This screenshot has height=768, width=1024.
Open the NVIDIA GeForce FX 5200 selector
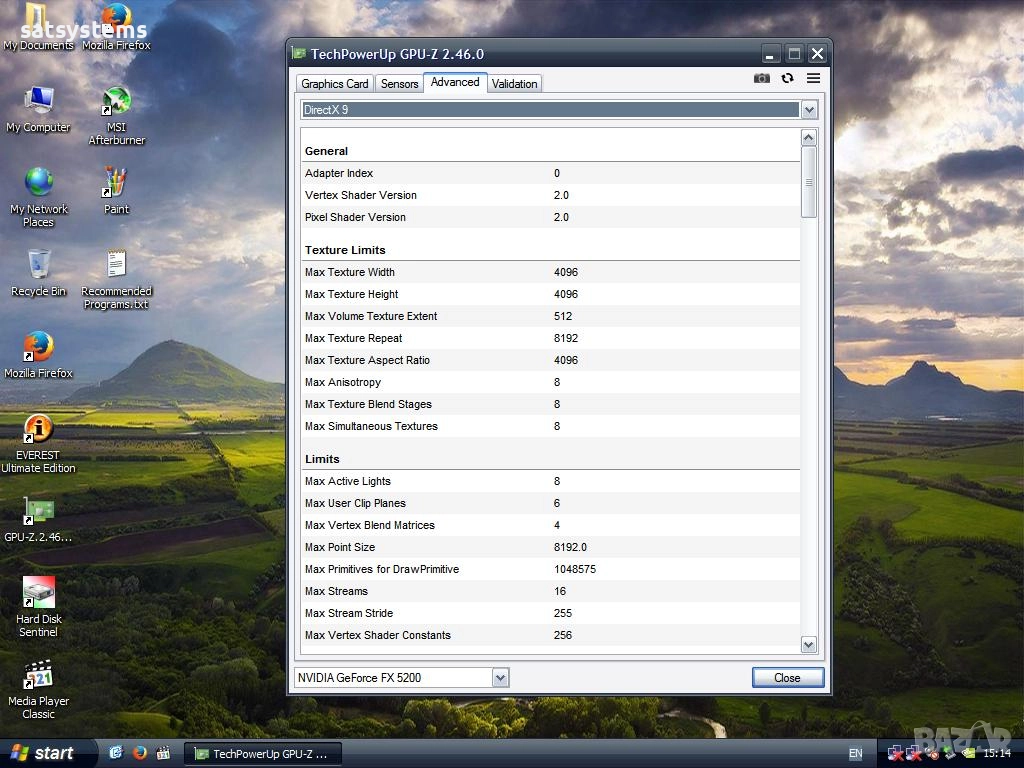pos(500,678)
